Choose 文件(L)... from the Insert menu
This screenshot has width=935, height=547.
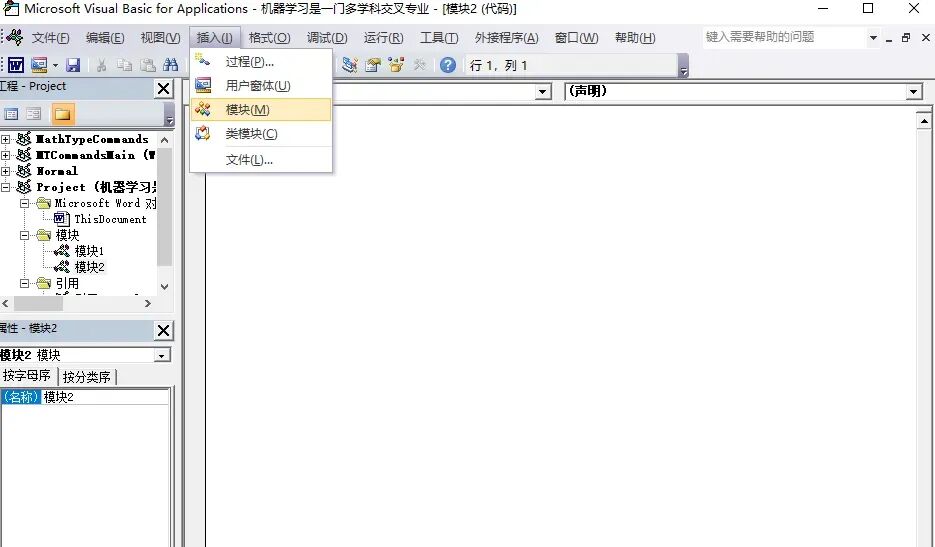(x=261, y=160)
